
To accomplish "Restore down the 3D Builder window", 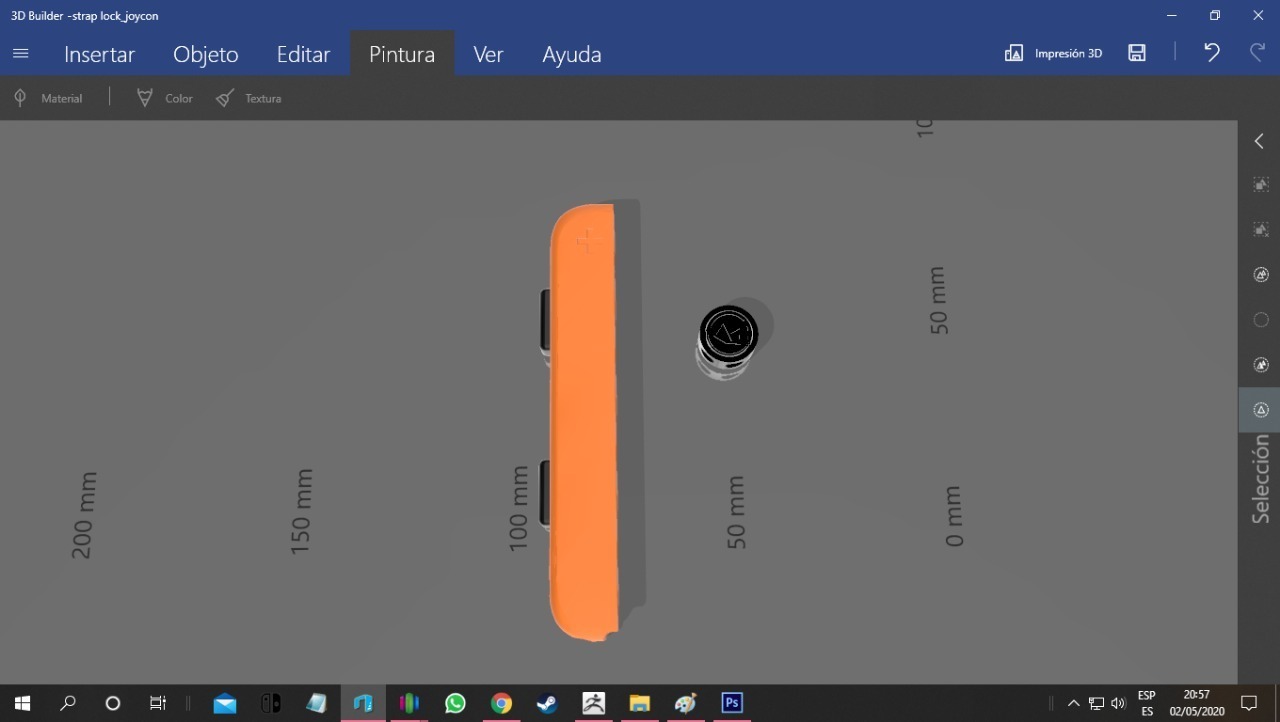I will pos(1215,15).
